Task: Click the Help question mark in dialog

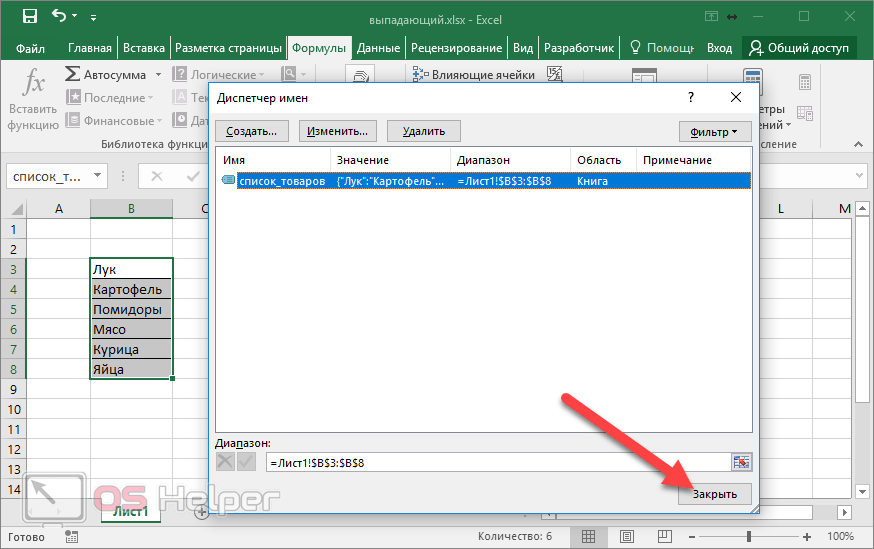Action: click(x=690, y=97)
